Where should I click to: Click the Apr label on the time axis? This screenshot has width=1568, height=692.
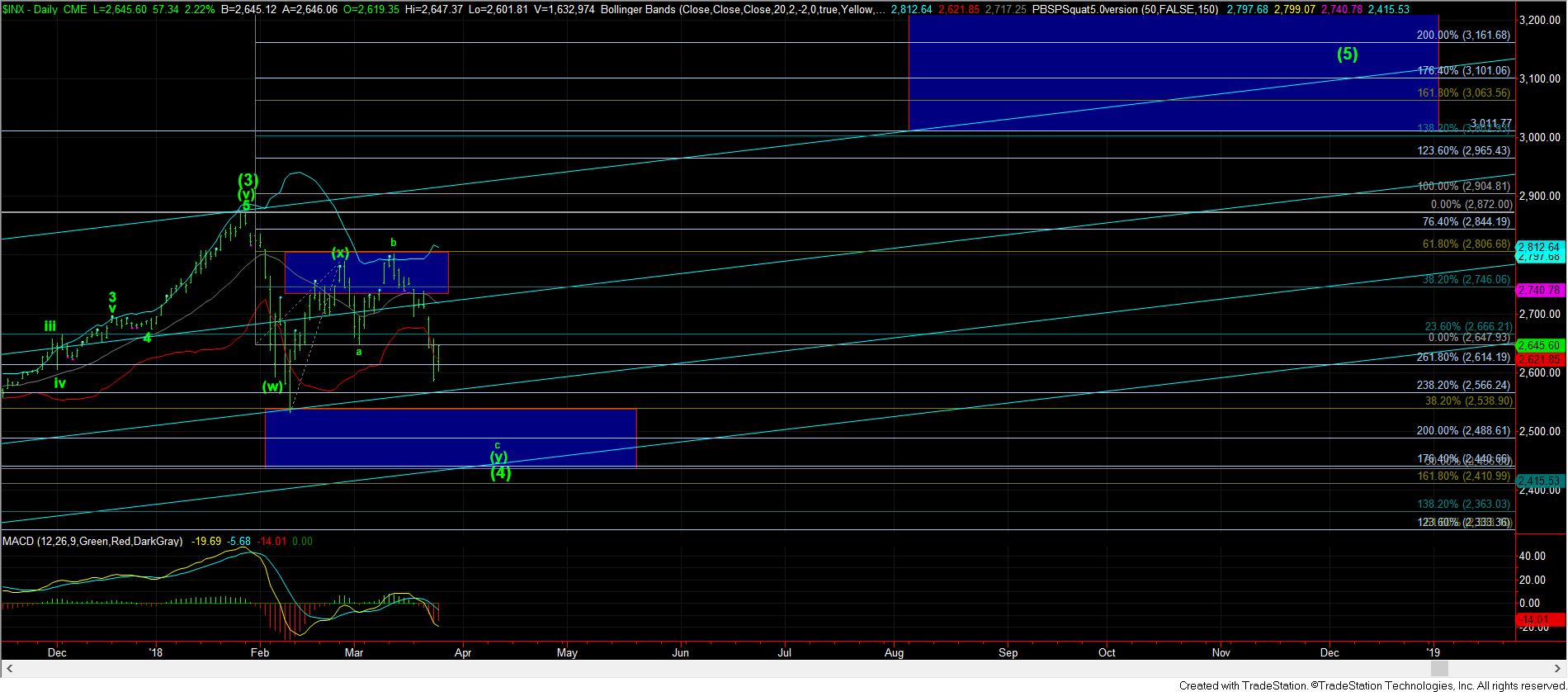[x=463, y=652]
